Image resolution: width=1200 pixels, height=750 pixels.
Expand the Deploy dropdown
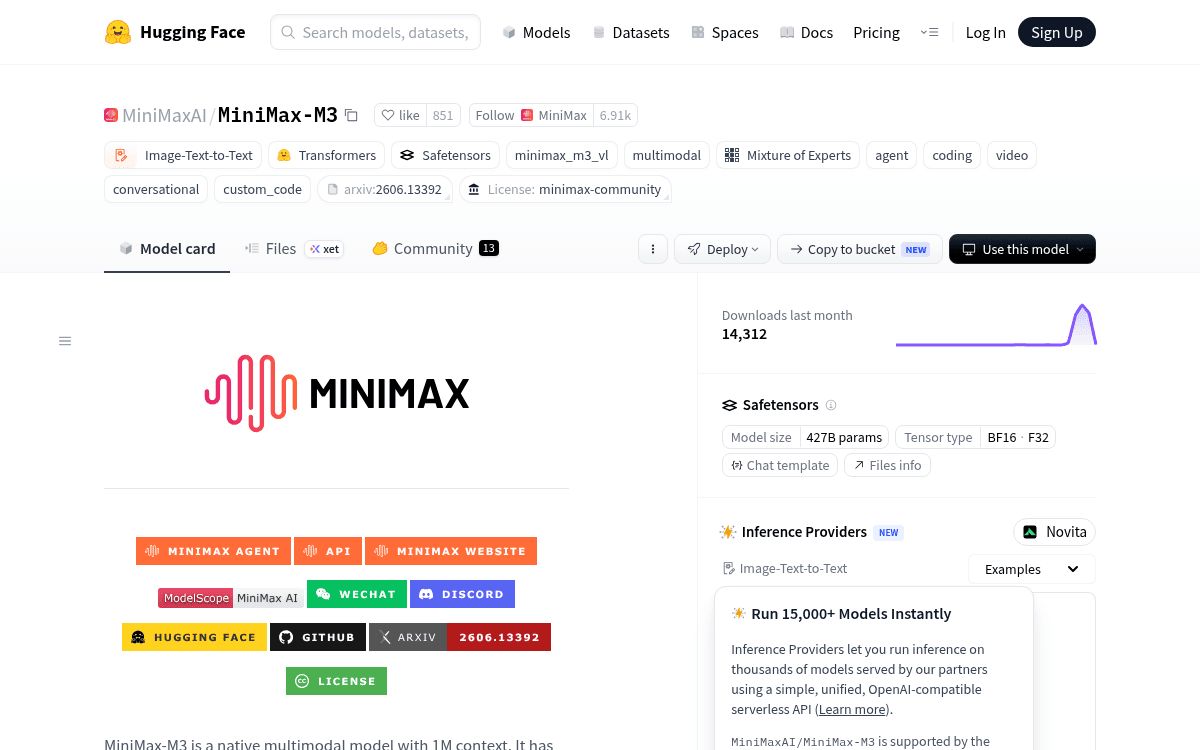[x=723, y=249]
